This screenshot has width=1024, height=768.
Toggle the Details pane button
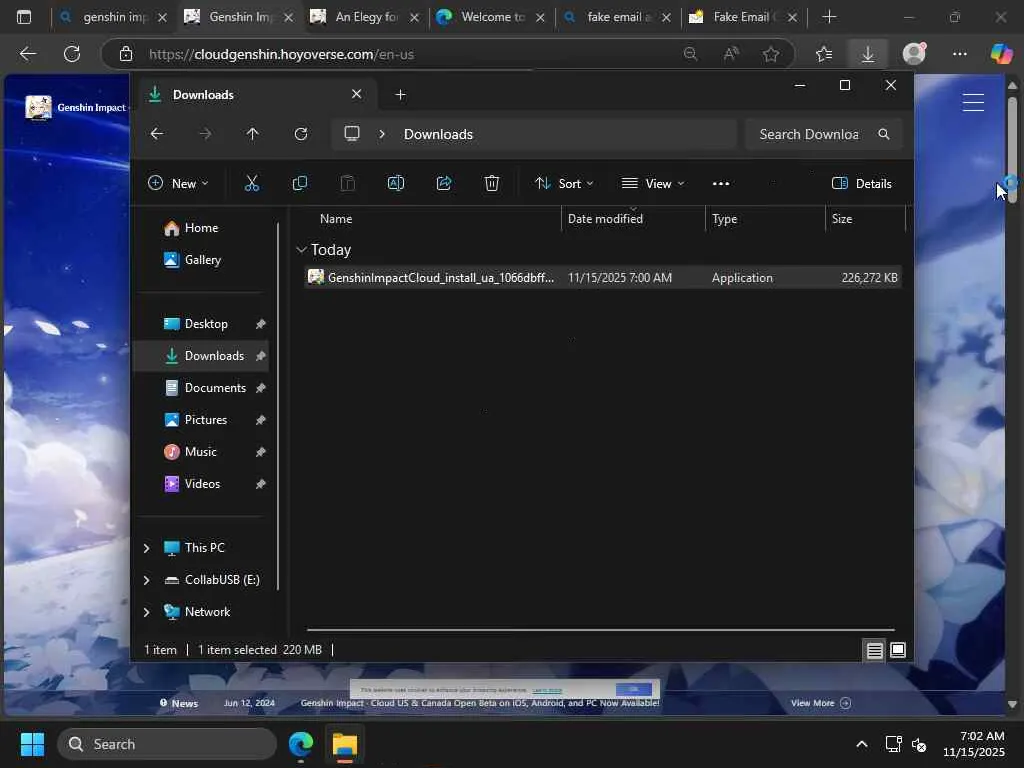pos(861,184)
